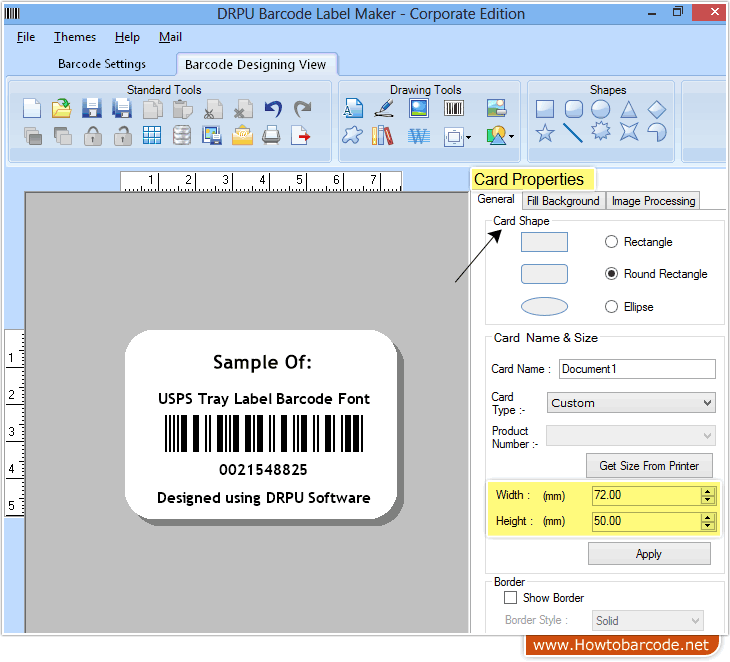
Task: Open the General properties tab
Action: tap(496, 199)
